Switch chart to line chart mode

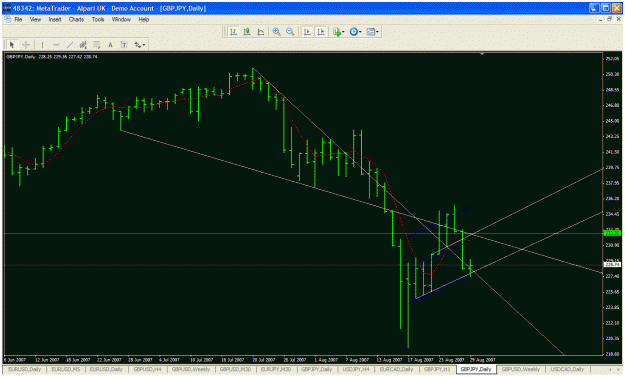tap(261, 32)
